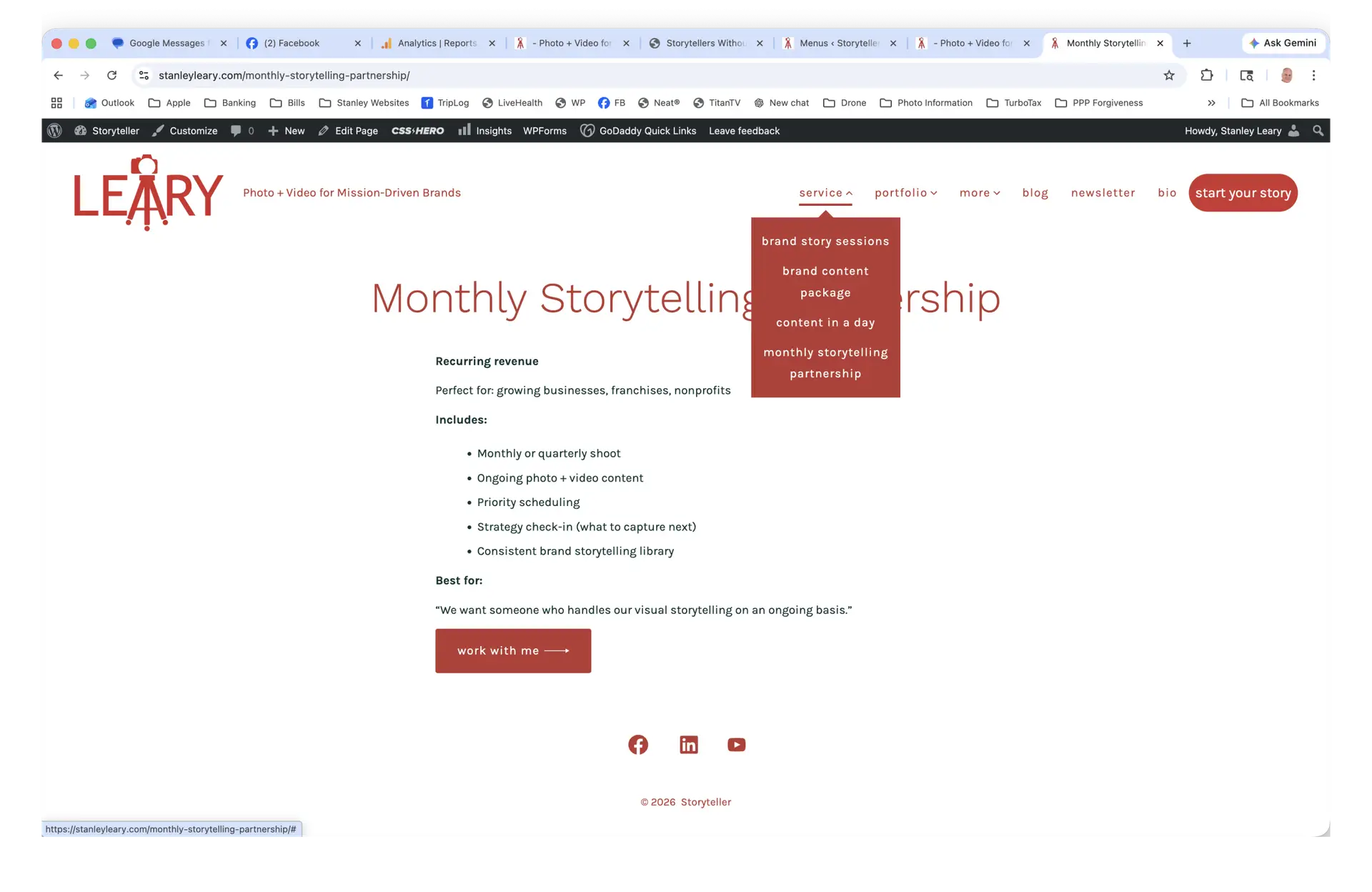Switch to the Analytics Reports tab
1372x892 pixels.
click(436, 43)
